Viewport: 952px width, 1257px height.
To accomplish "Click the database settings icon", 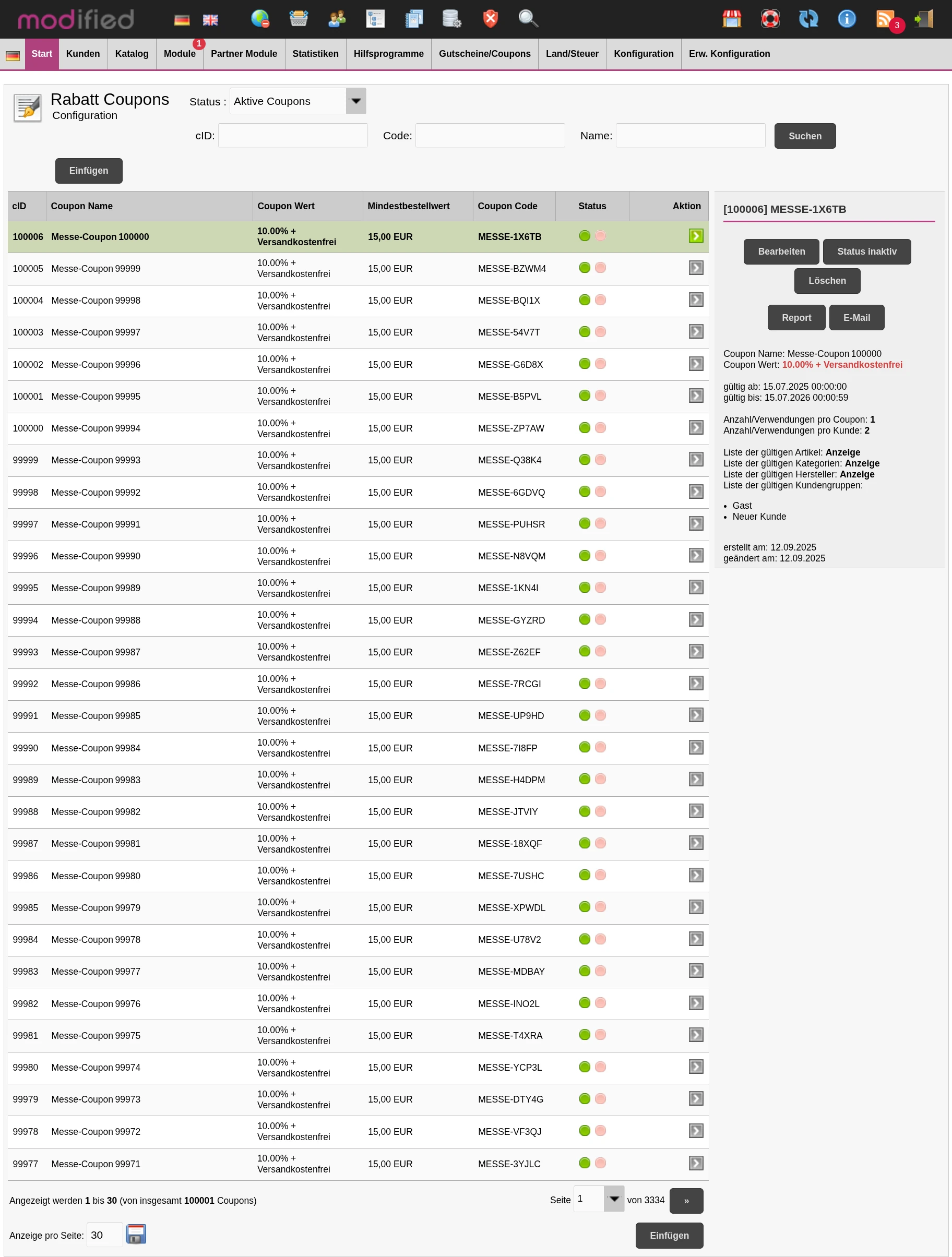I will [452, 19].
